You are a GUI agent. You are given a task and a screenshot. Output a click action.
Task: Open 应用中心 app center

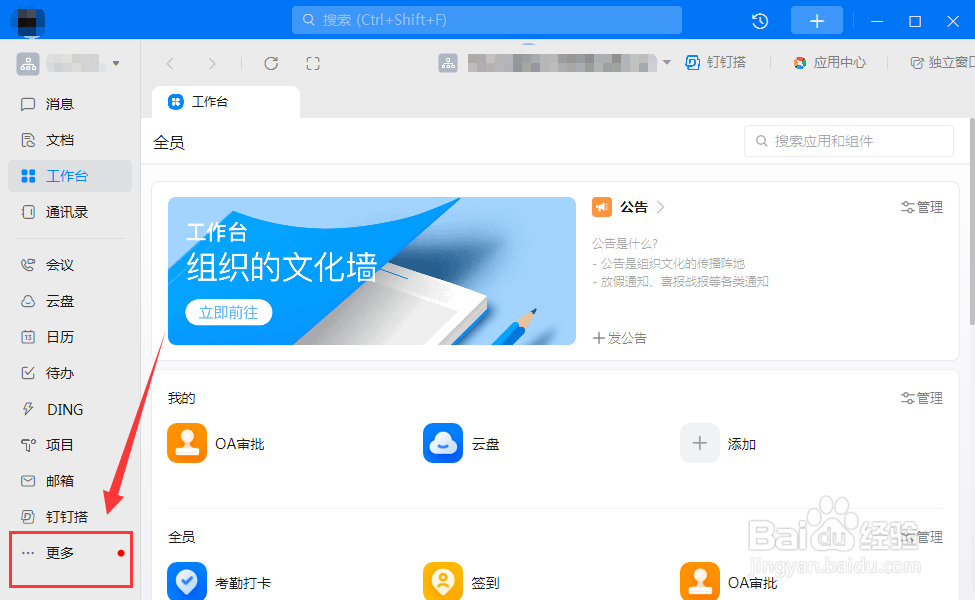coord(829,63)
